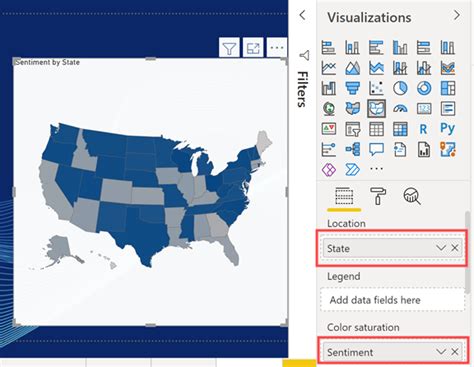Click the 'Sentiment by State' visual title
The width and height of the screenshot is (474, 367).
(47, 62)
